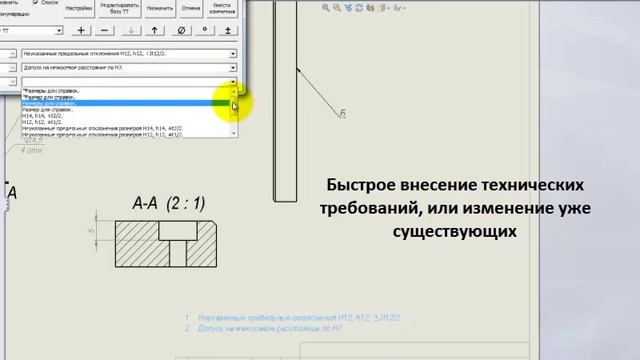The width and height of the screenshot is (640, 360).
Task: Click the dropdown list scrollbar up arrow
Action: [x=233, y=91]
